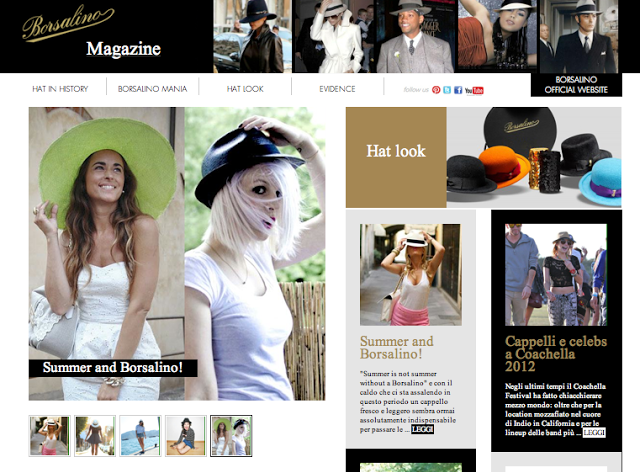Select second slideshow thumbnail with dark dress
Viewport: 640px width, 472px height.
95,436
